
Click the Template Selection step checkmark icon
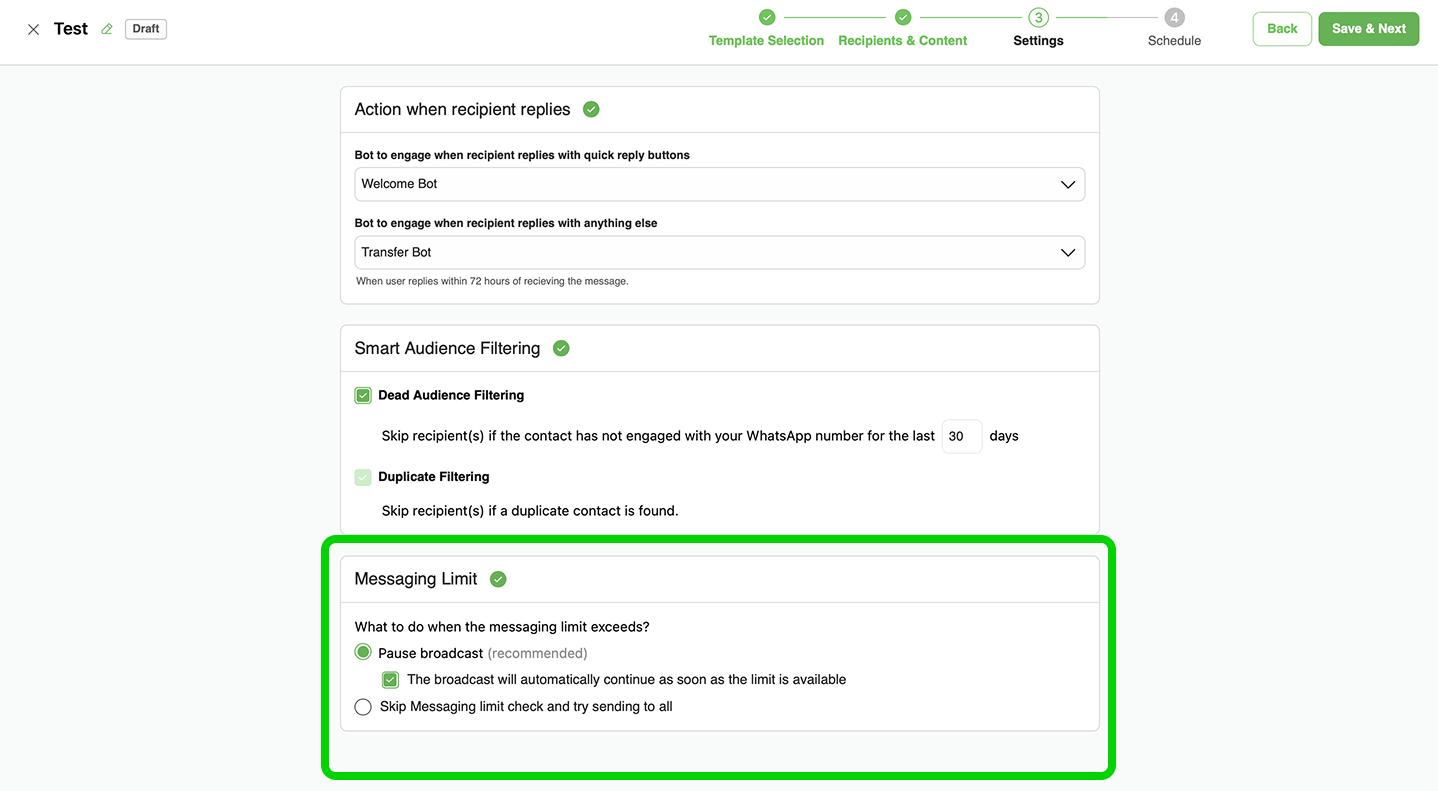click(x=767, y=17)
